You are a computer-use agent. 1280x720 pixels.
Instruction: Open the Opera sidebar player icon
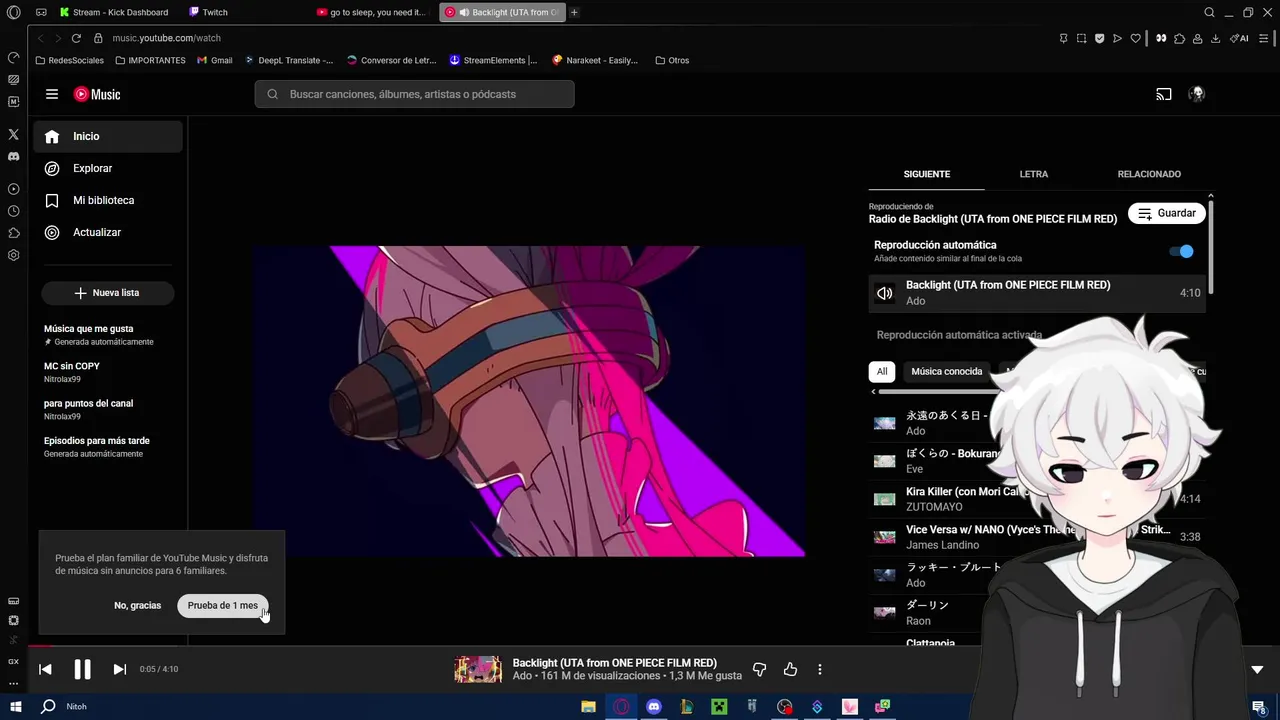(x=13, y=189)
